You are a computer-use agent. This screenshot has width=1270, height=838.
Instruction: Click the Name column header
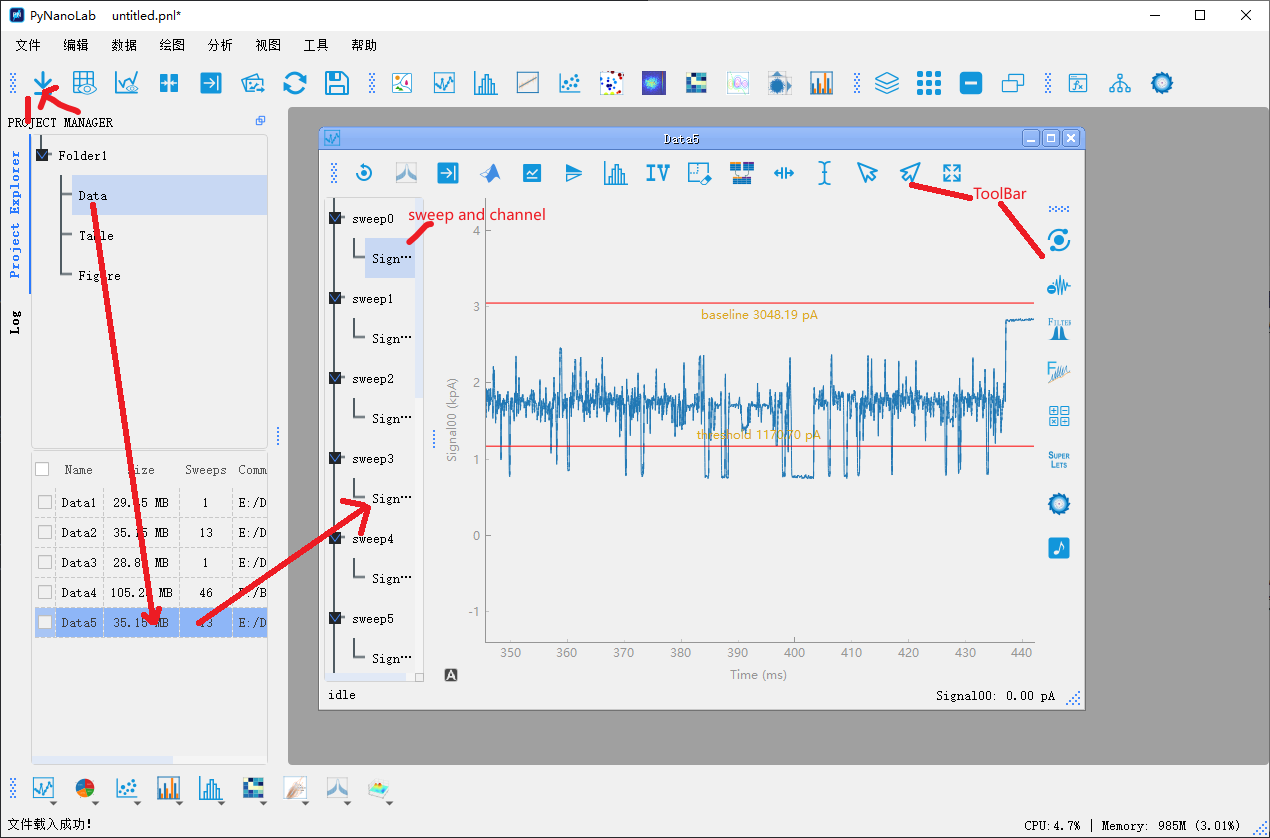point(78,469)
